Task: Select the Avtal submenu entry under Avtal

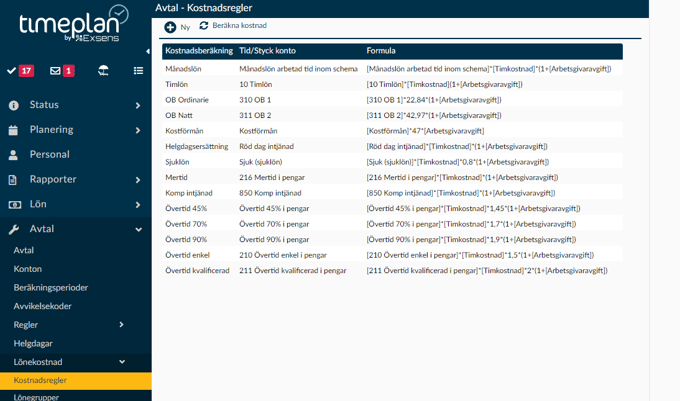Action: (23, 250)
